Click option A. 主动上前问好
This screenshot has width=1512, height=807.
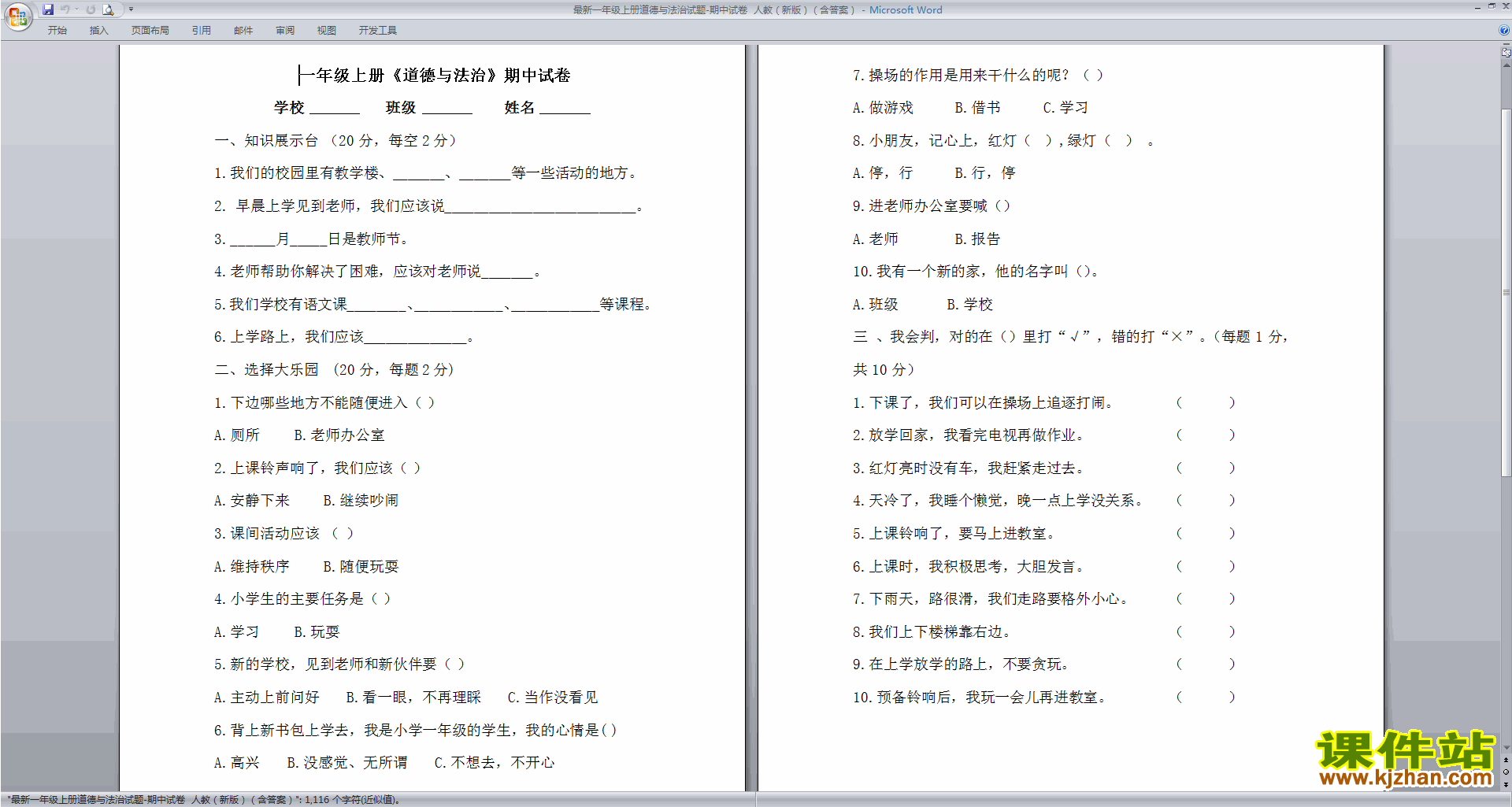point(267,697)
